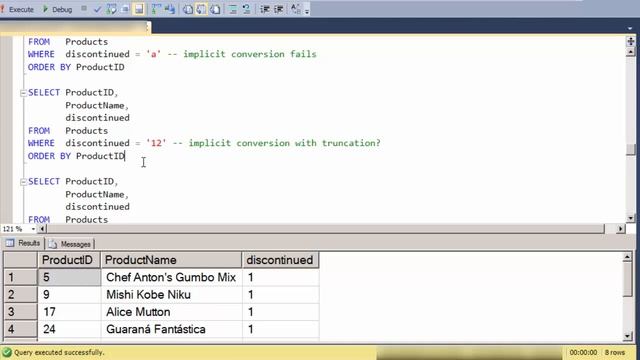Collapse the SELECT block with '12' filter
Image resolution: width=640 pixels, height=360 pixels.
23,93
